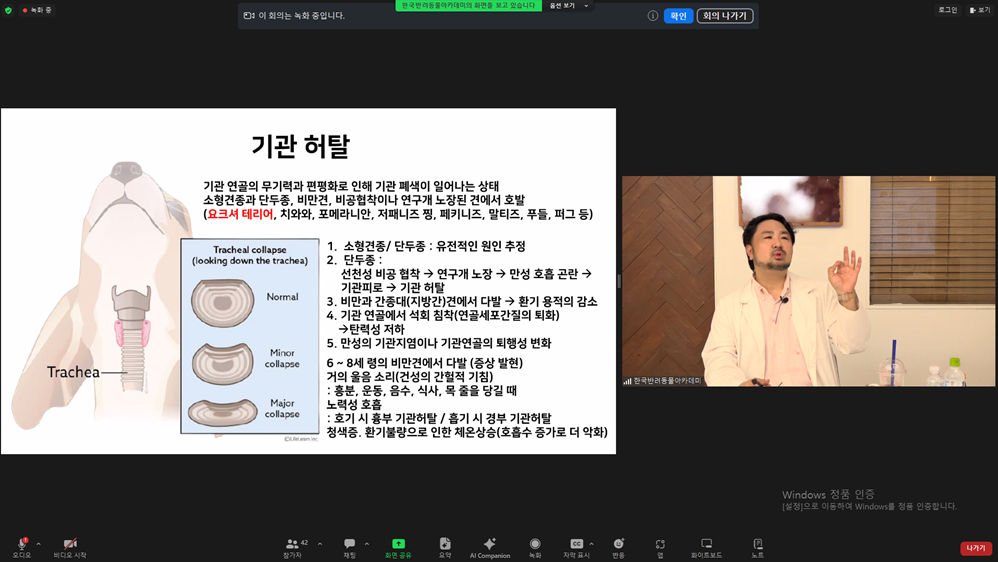Click the green encryption shield icon

point(8,10)
